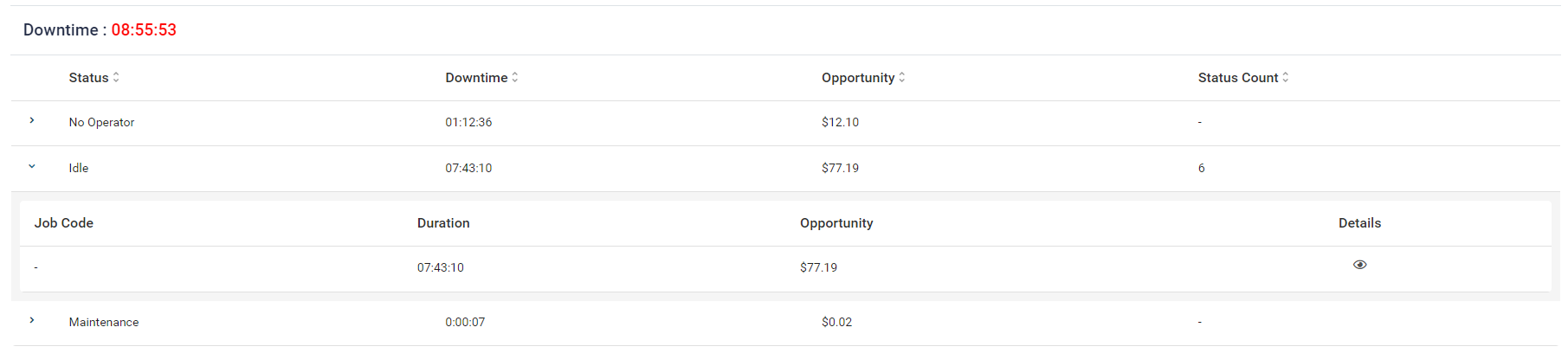The width and height of the screenshot is (1568, 353).
Task: Select the No Operator status text
Action: pyautogui.click(x=101, y=123)
